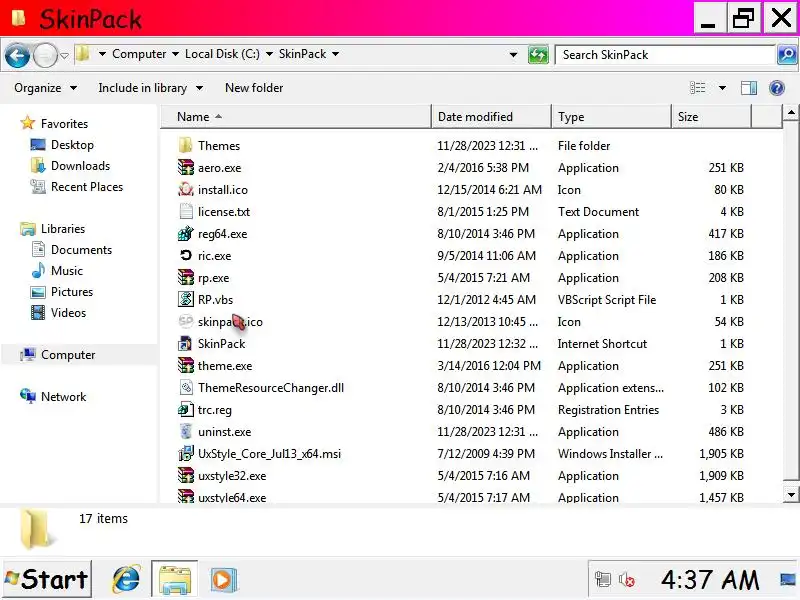Open Internet Explorer from the taskbar
The height and width of the screenshot is (600, 800).
pos(126,580)
